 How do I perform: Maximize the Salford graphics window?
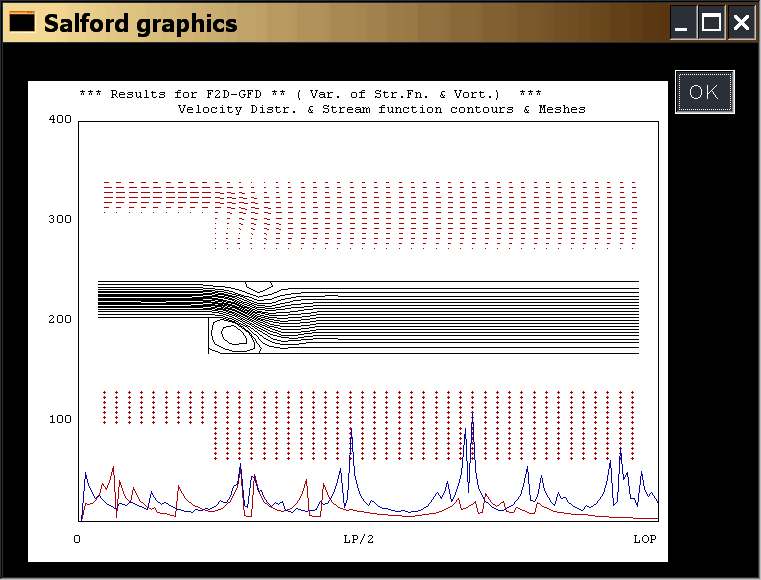[x=711, y=22]
